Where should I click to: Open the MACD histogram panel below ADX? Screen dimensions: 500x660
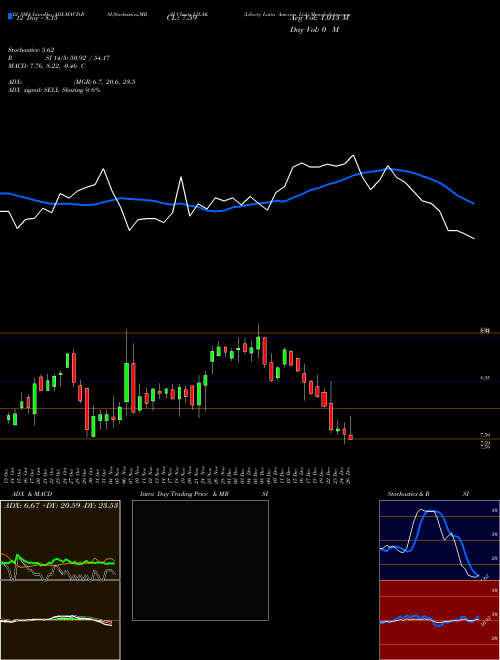coord(60,620)
